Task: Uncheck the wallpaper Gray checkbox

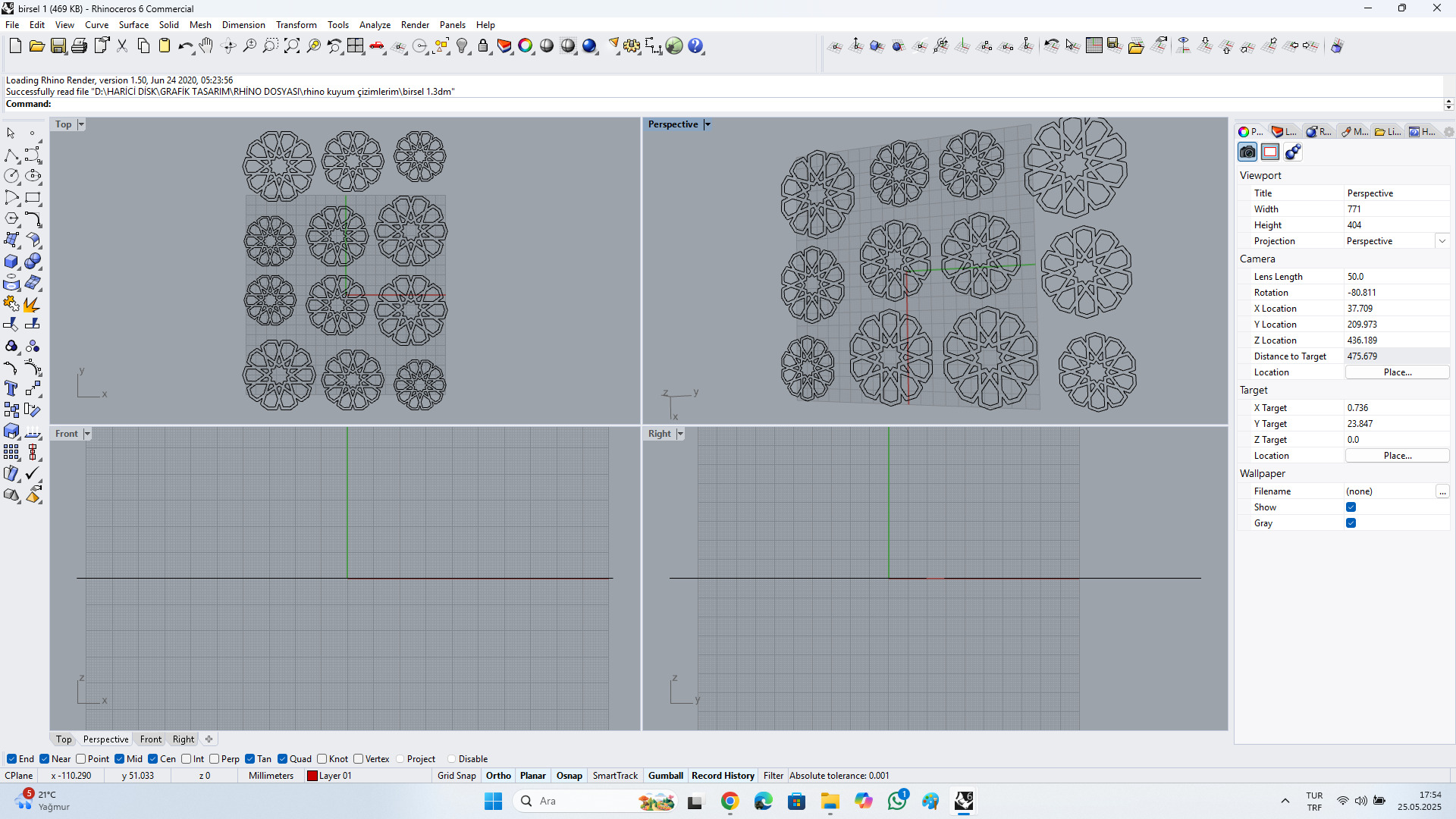Action: [1351, 523]
